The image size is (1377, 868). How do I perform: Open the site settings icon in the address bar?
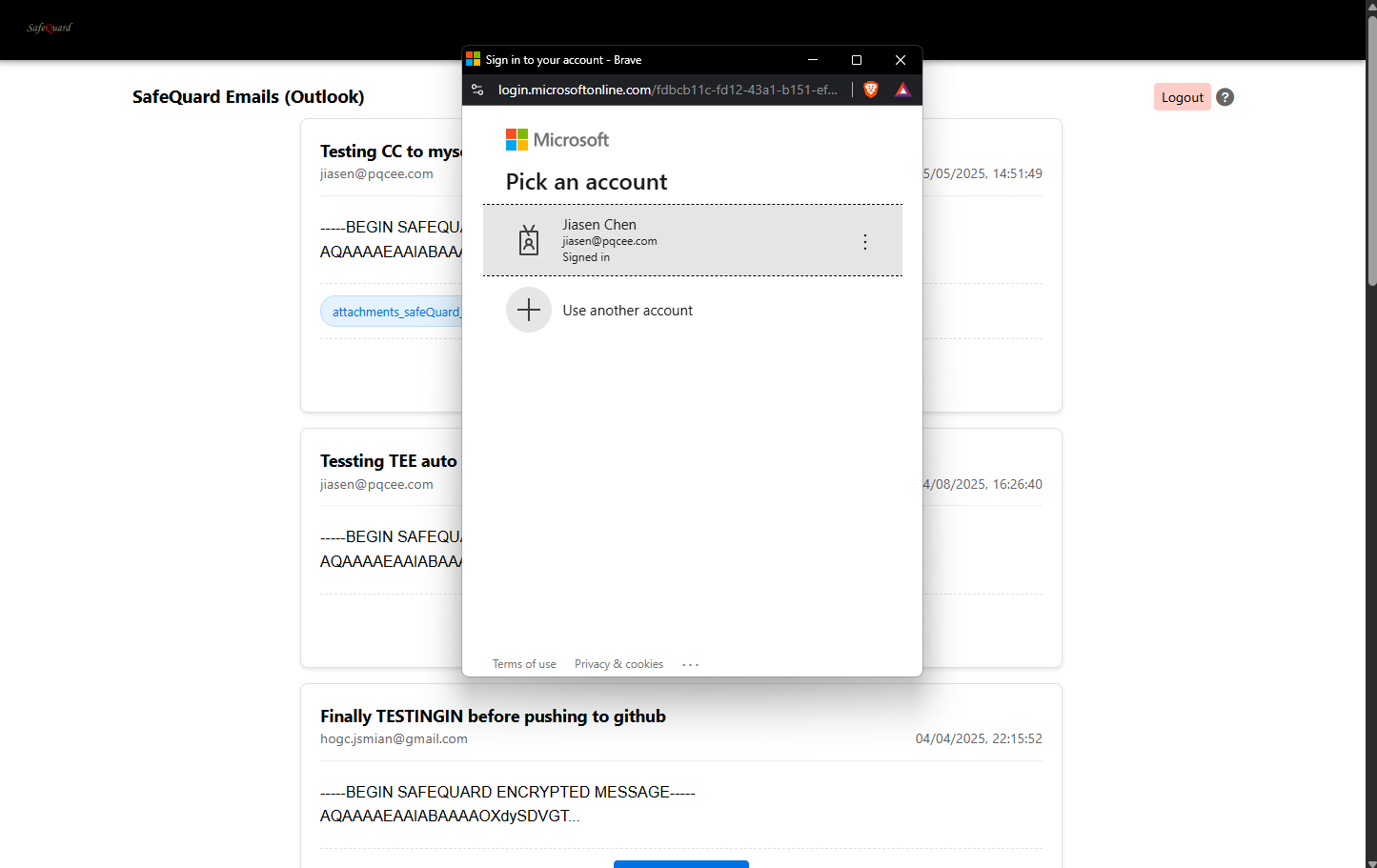[x=478, y=90]
